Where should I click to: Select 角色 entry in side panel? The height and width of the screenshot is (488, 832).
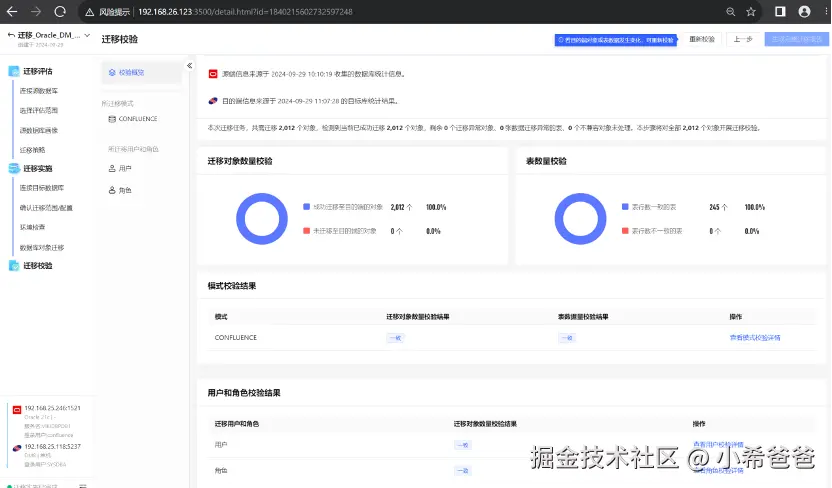point(125,190)
